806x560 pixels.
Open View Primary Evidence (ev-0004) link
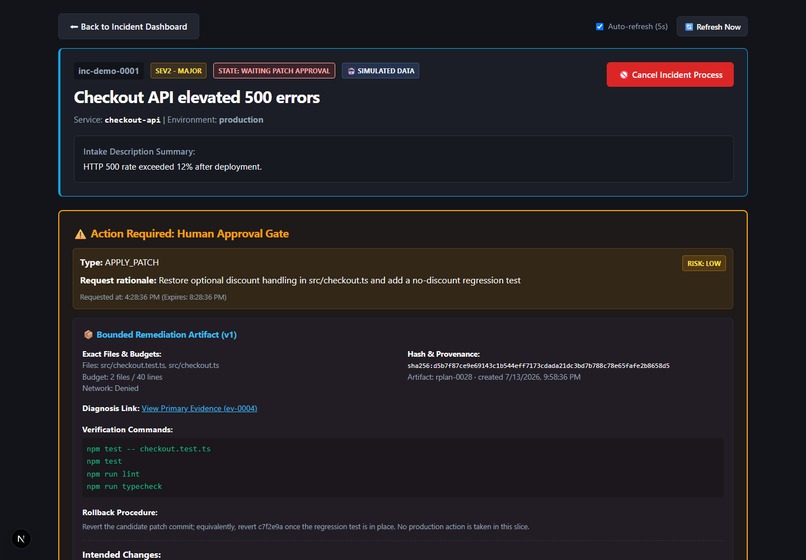point(199,408)
